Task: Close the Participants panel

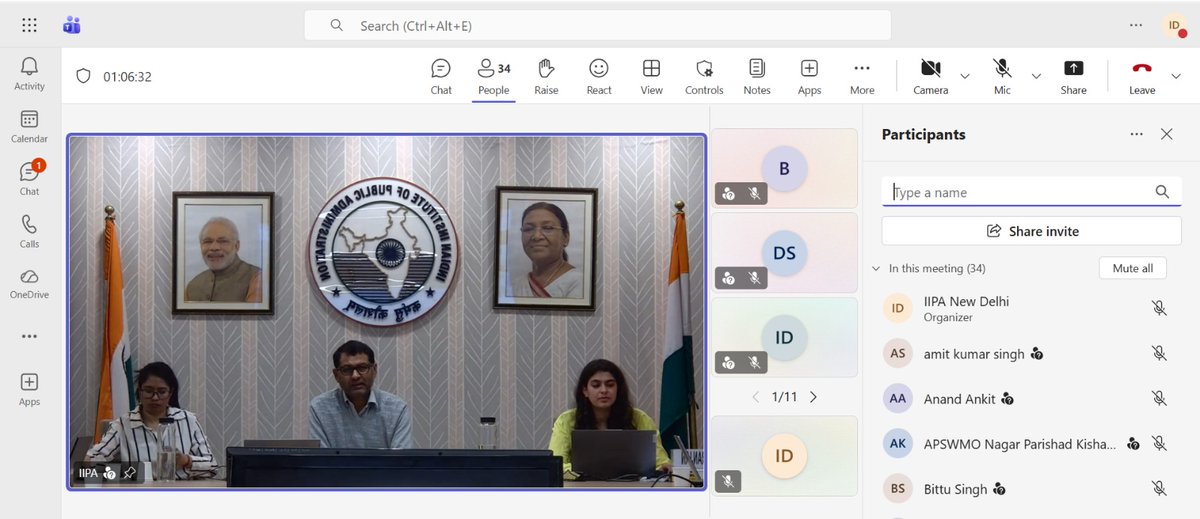Action: pyautogui.click(x=1166, y=134)
